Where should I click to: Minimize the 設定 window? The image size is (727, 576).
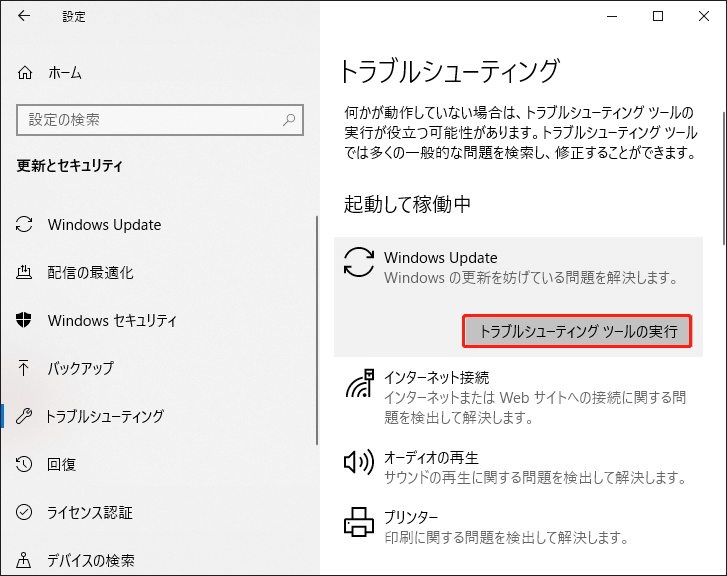pyautogui.click(x=612, y=16)
